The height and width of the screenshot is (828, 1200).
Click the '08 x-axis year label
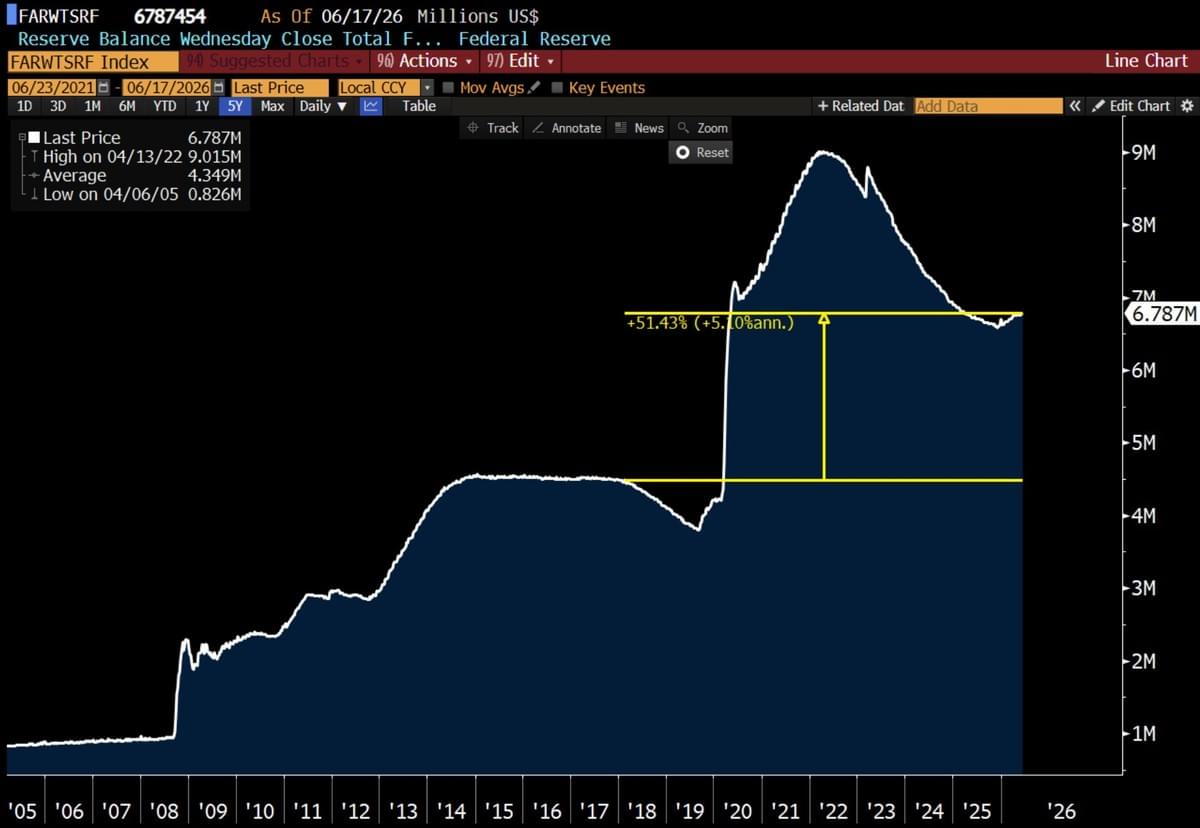[x=164, y=810]
